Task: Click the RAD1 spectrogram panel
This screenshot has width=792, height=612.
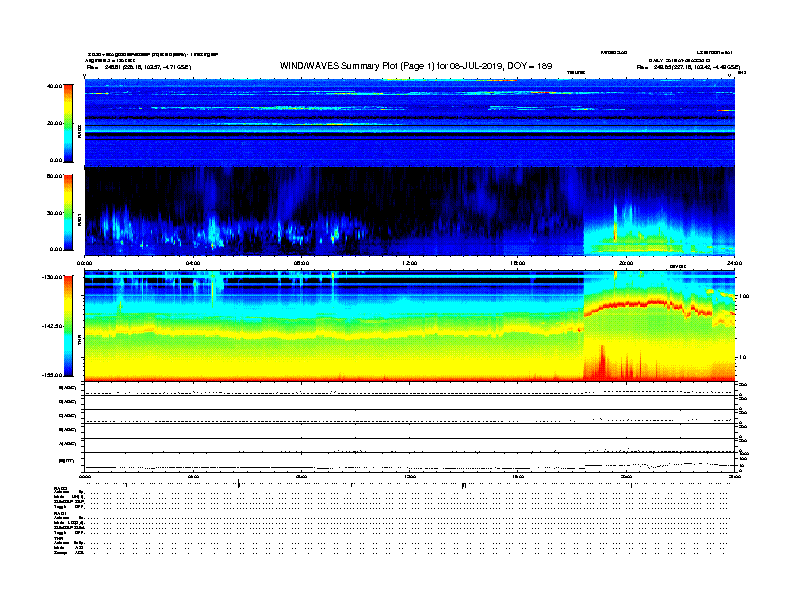Action: (410, 212)
